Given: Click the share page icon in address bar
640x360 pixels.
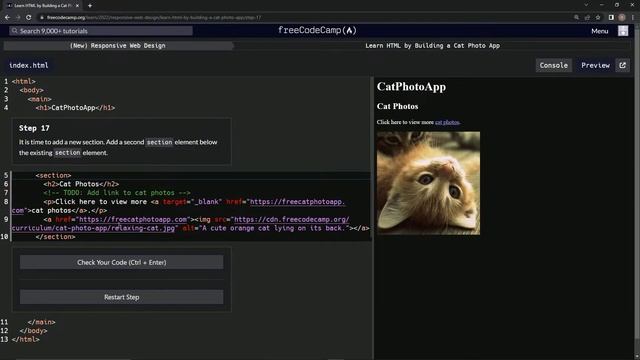Looking at the screenshot, I should (587, 18).
